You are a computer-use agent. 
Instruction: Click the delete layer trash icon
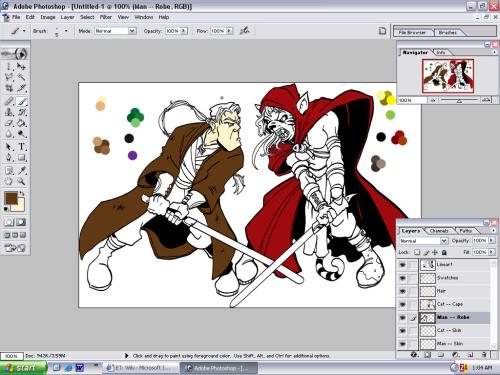click(x=484, y=355)
